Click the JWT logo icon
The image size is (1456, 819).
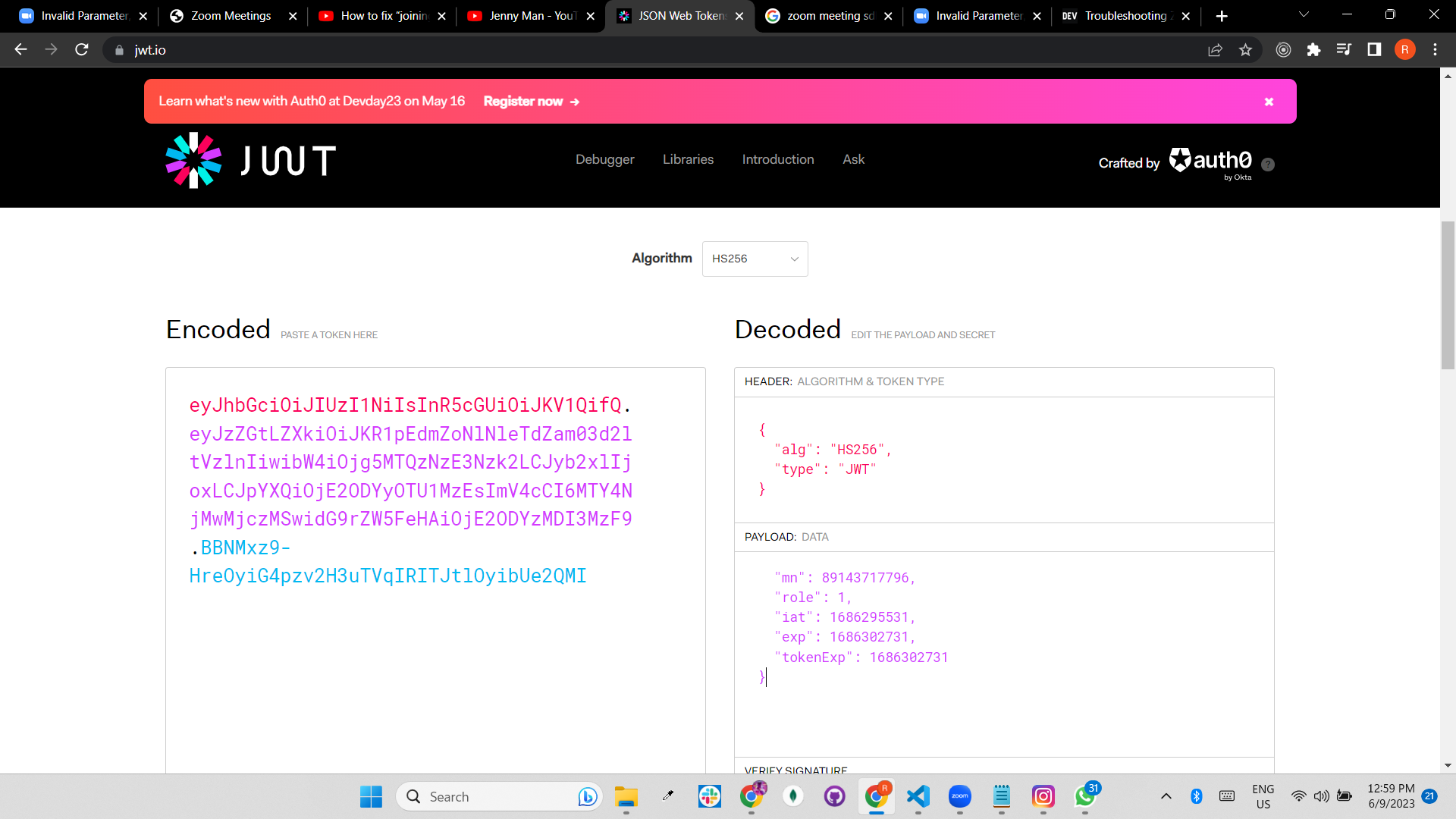[194, 160]
